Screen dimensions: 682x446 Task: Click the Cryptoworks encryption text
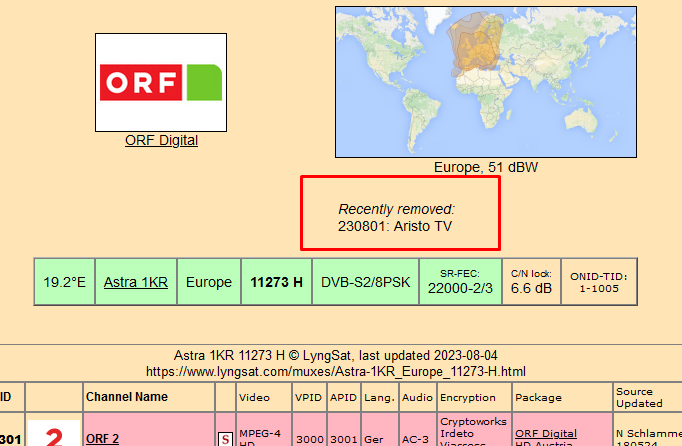click(x=473, y=421)
